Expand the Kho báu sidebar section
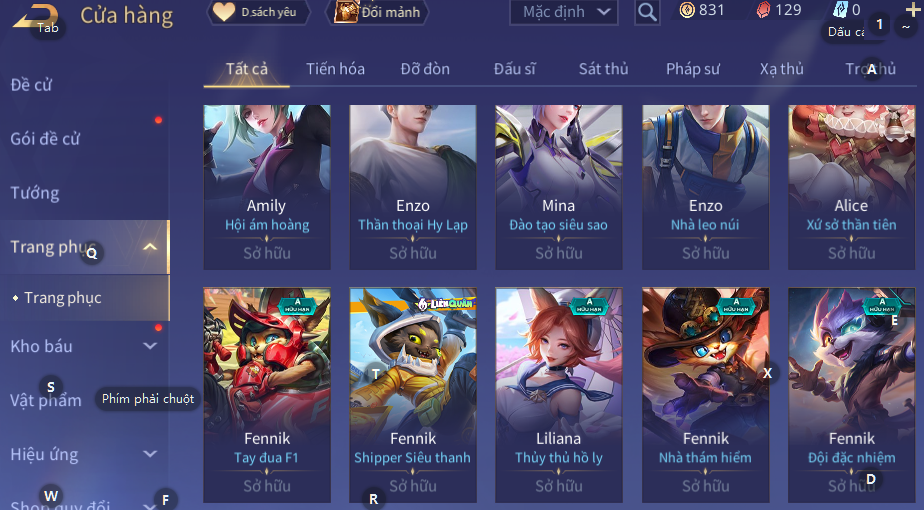 pos(150,346)
